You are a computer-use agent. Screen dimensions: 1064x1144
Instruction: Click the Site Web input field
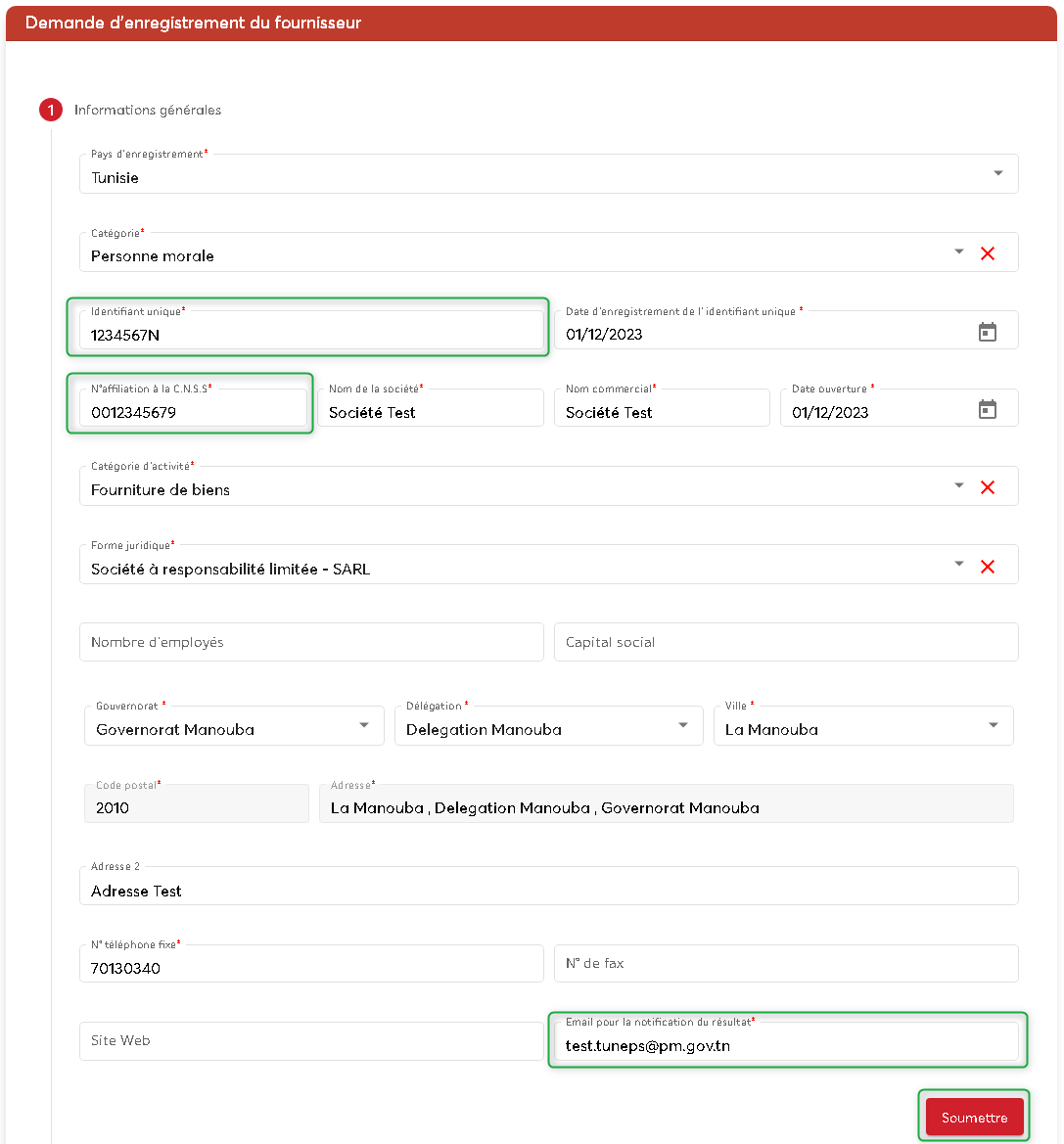(311, 1040)
